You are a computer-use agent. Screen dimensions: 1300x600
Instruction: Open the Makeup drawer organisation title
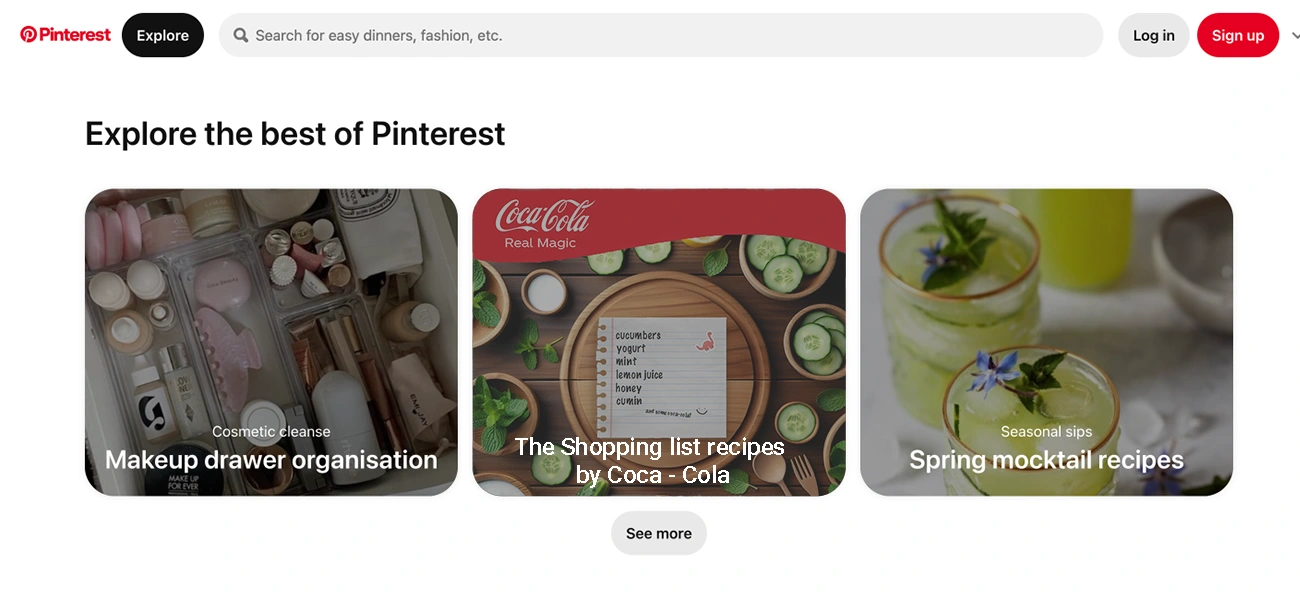[x=271, y=460]
